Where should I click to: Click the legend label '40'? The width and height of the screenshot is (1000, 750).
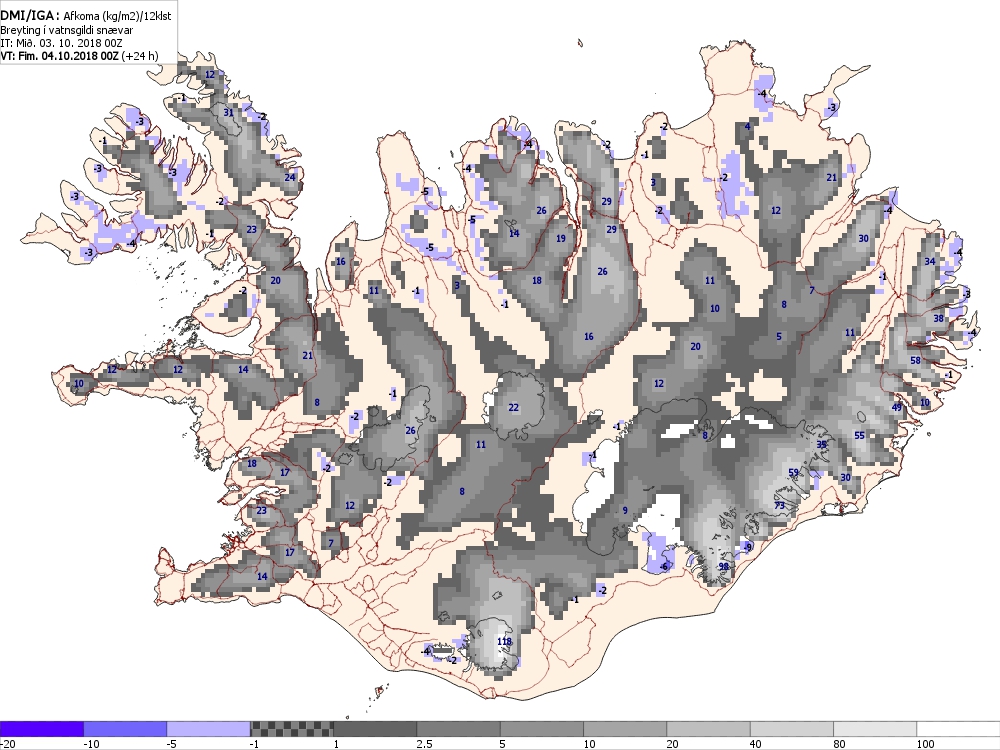coord(756,744)
